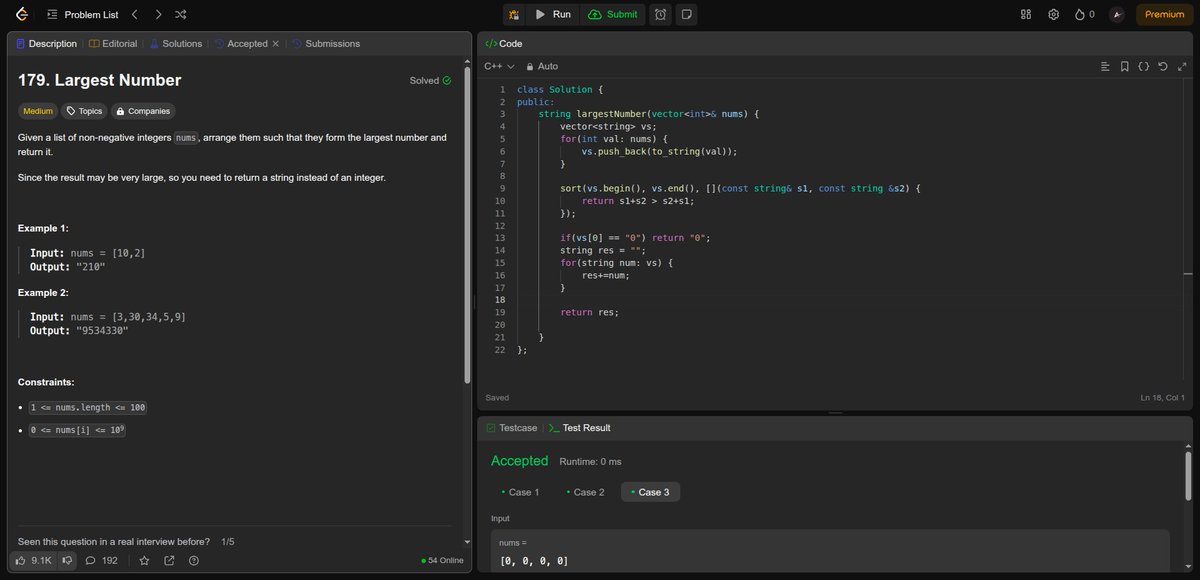
Task: Submit the solution
Action: click(x=612, y=15)
